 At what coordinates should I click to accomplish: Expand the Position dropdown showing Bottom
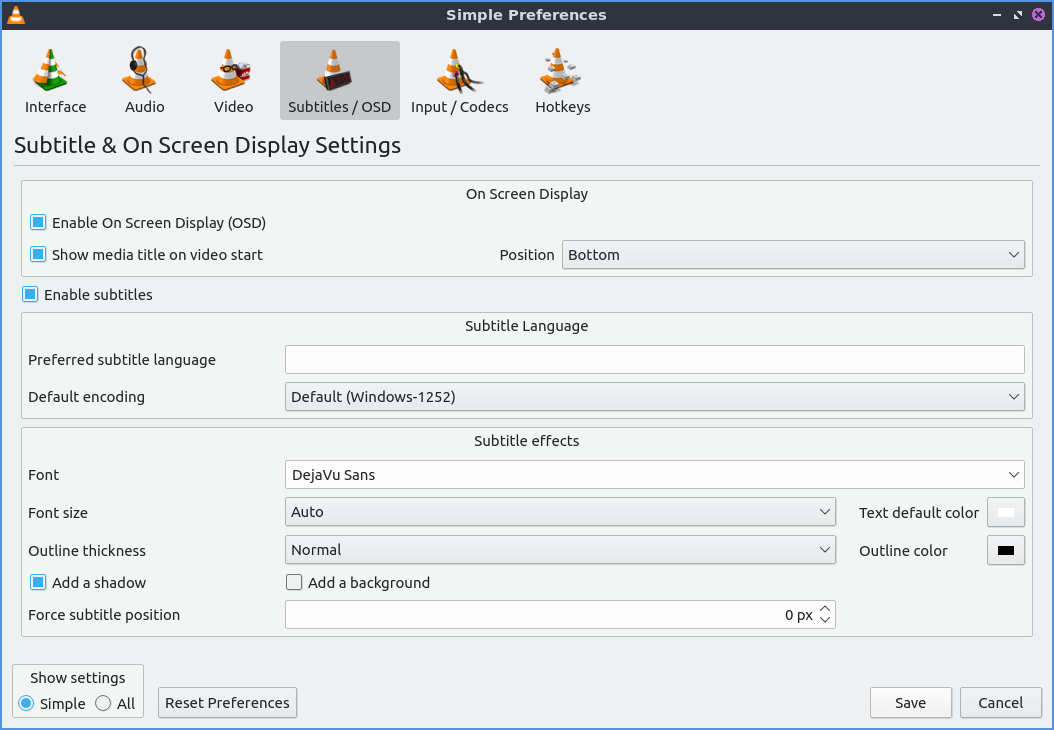[793, 255]
